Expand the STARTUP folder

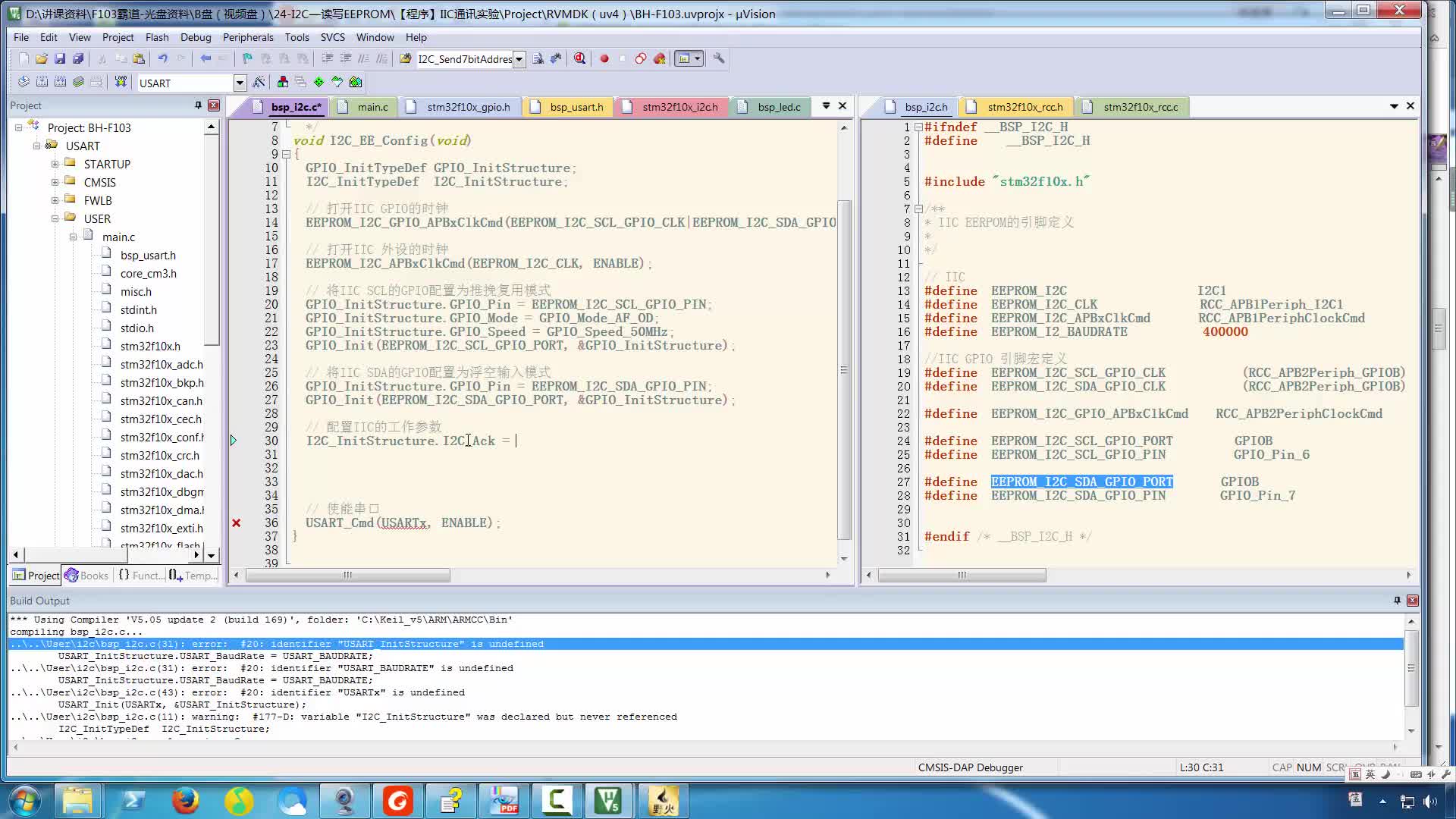[x=55, y=164]
